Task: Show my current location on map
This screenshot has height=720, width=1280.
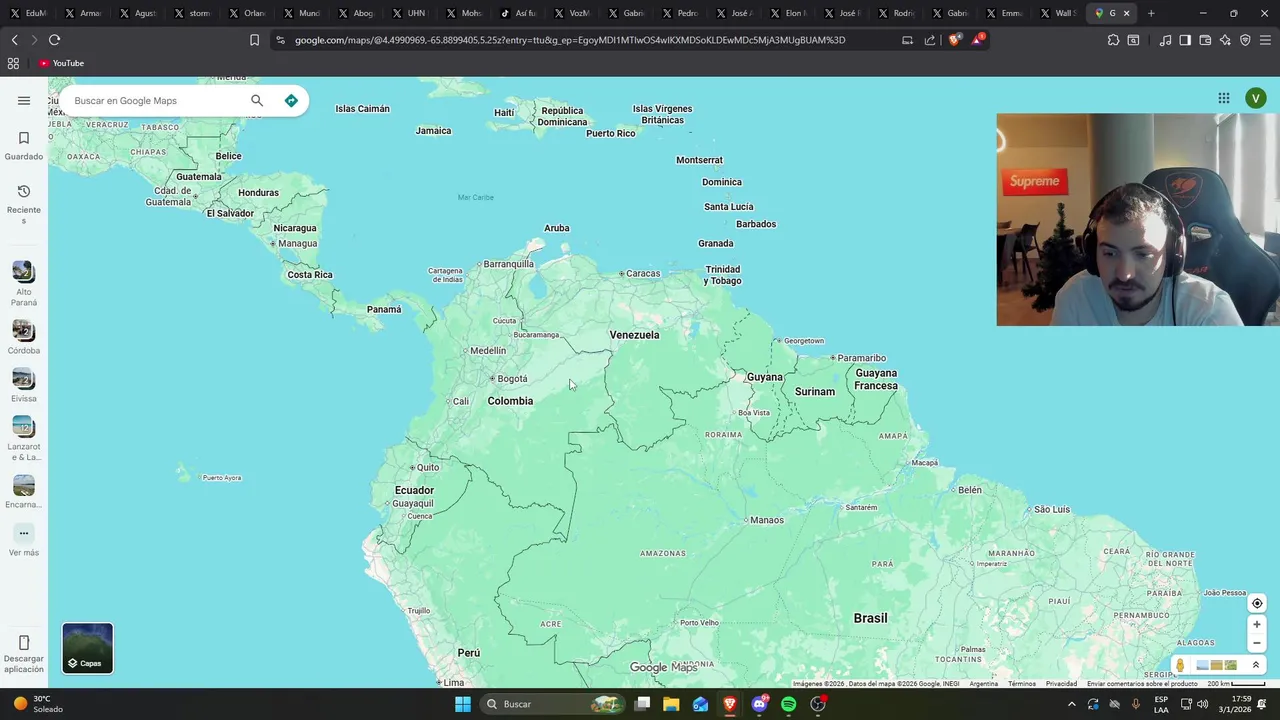Action: (x=1257, y=603)
